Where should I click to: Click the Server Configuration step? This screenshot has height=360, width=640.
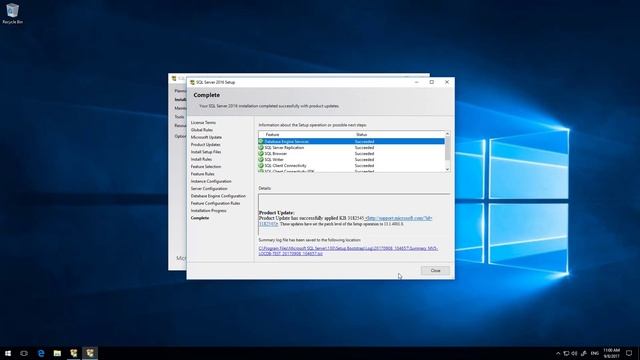[209, 189]
